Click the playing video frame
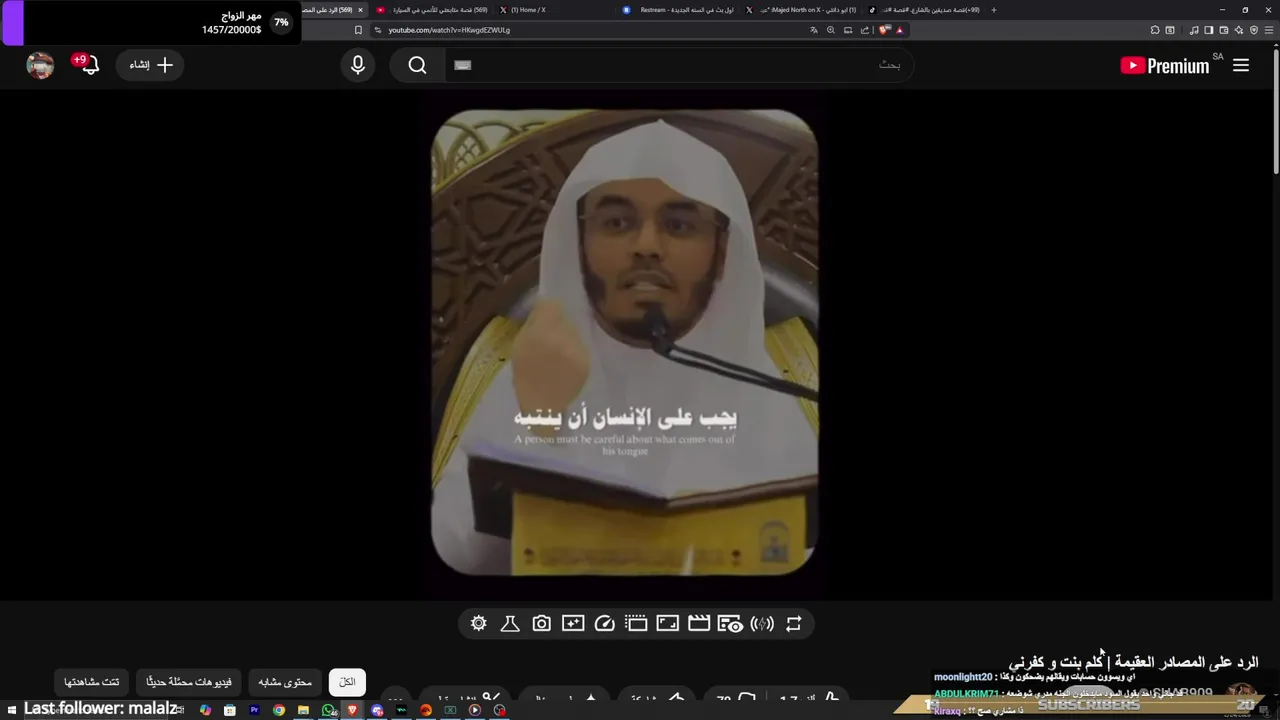The image size is (1280, 720). point(625,342)
